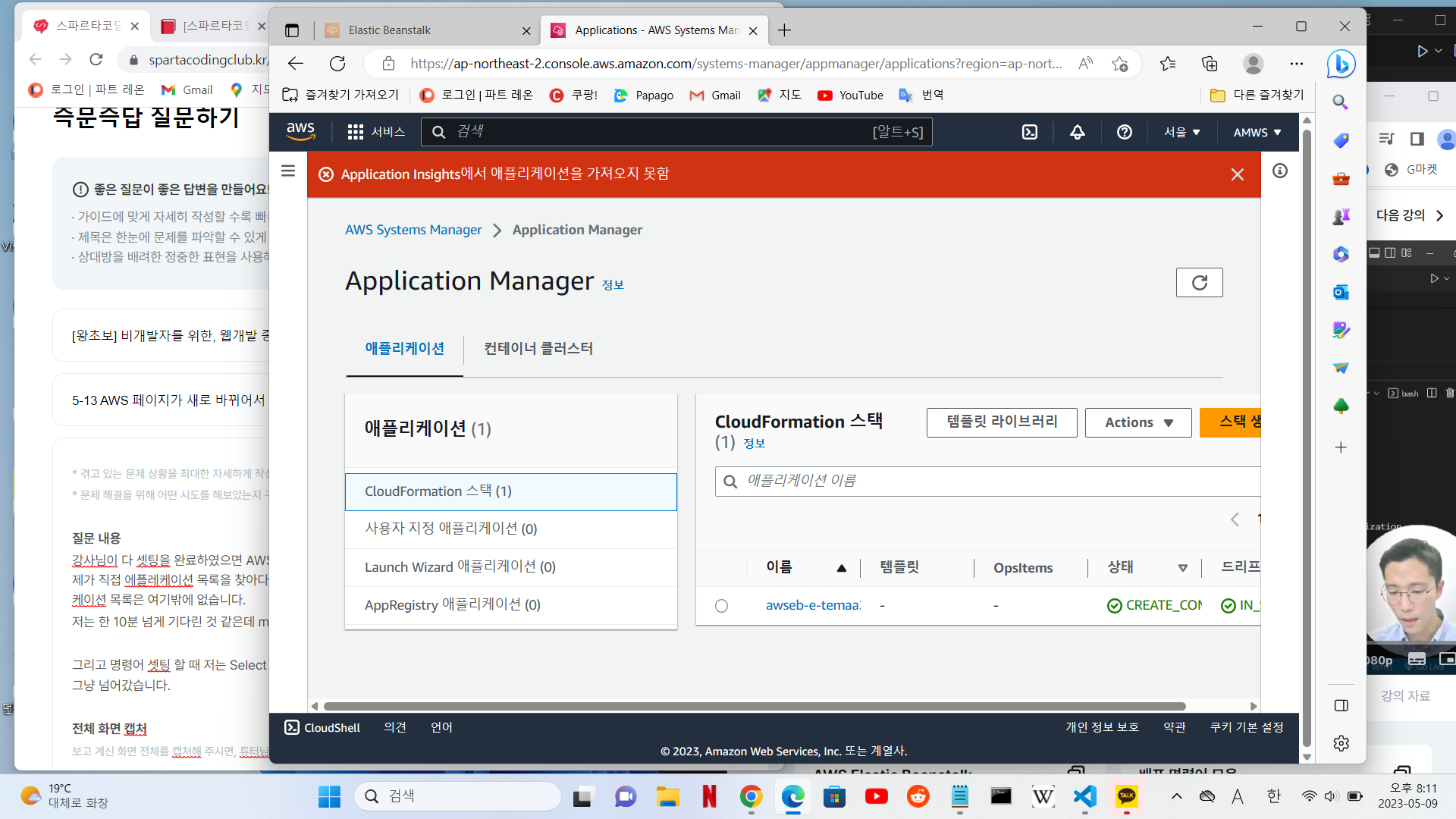
Task: Open the info panel icon at right
Action: pyautogui.click(x=1280, y=171)
